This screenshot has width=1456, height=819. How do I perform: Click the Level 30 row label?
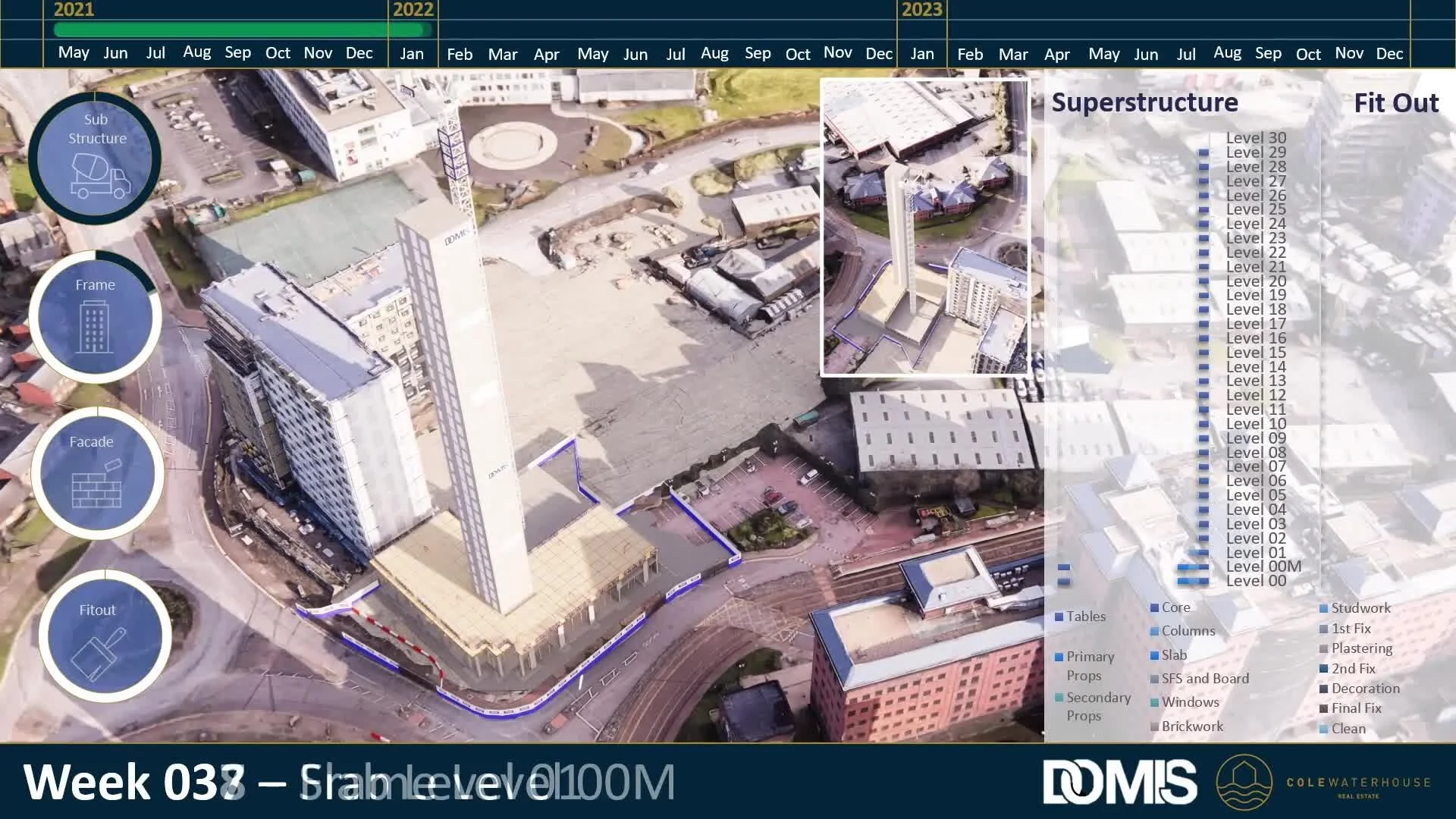(1256, 138)
